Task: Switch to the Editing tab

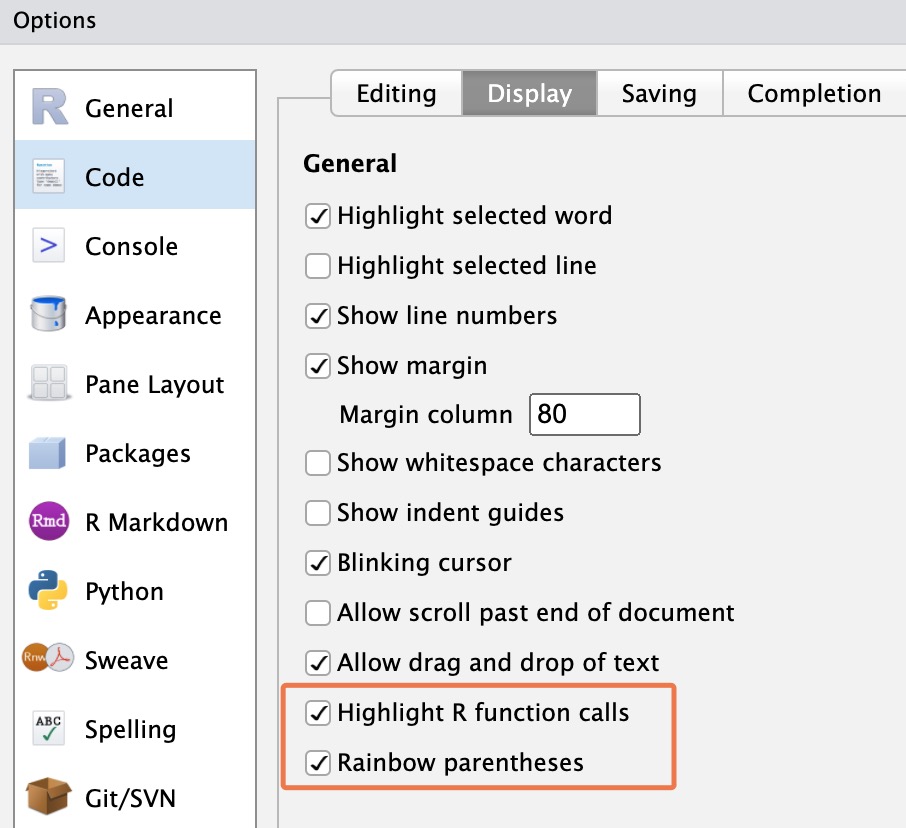Action: 396,93
